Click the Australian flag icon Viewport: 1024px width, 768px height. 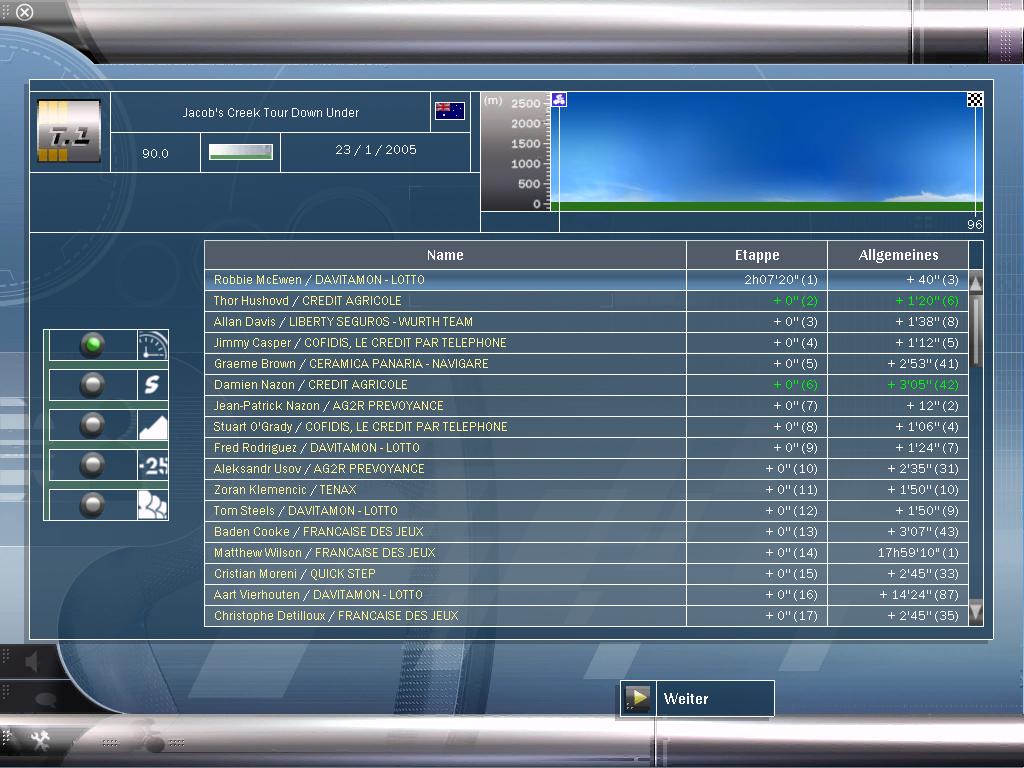[x=450, y=111]
